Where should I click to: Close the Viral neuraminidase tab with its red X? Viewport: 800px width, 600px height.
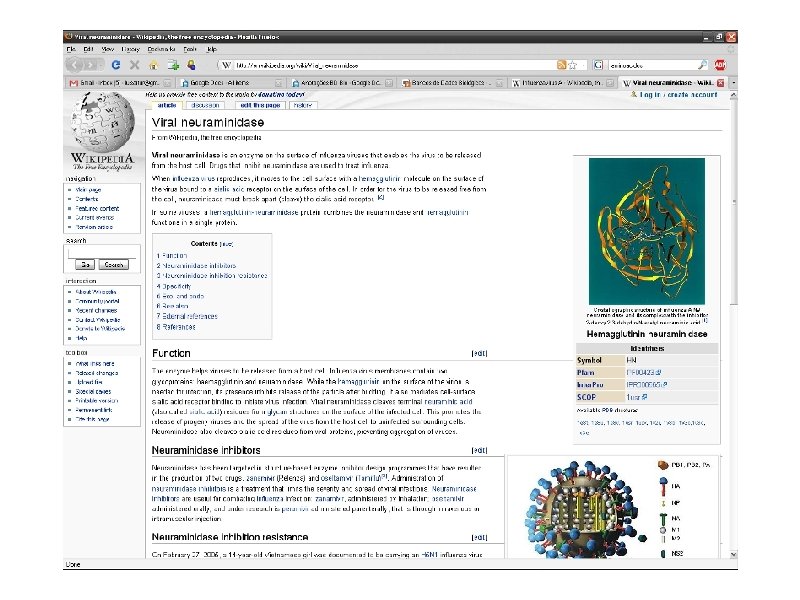point(720,83)
